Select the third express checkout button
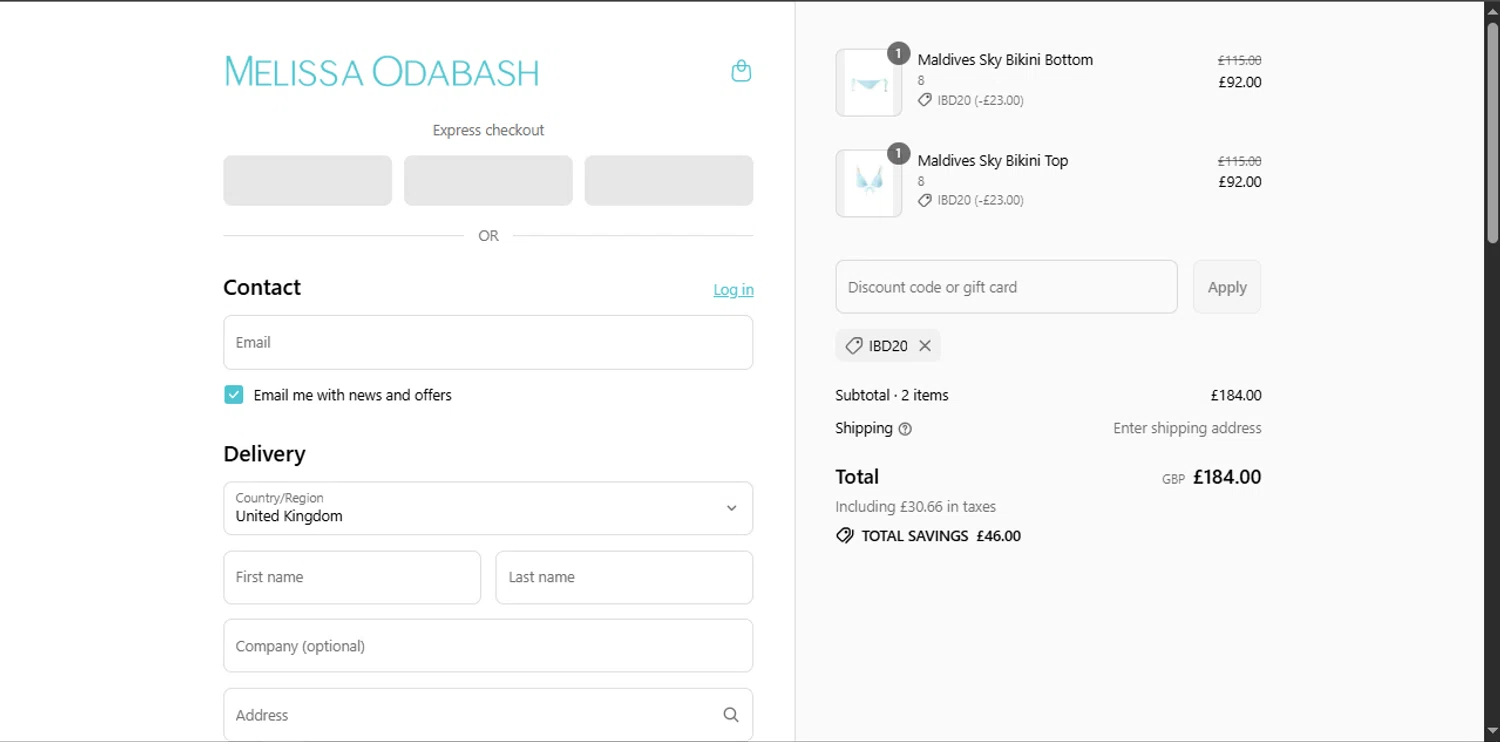 pos(669,180)
